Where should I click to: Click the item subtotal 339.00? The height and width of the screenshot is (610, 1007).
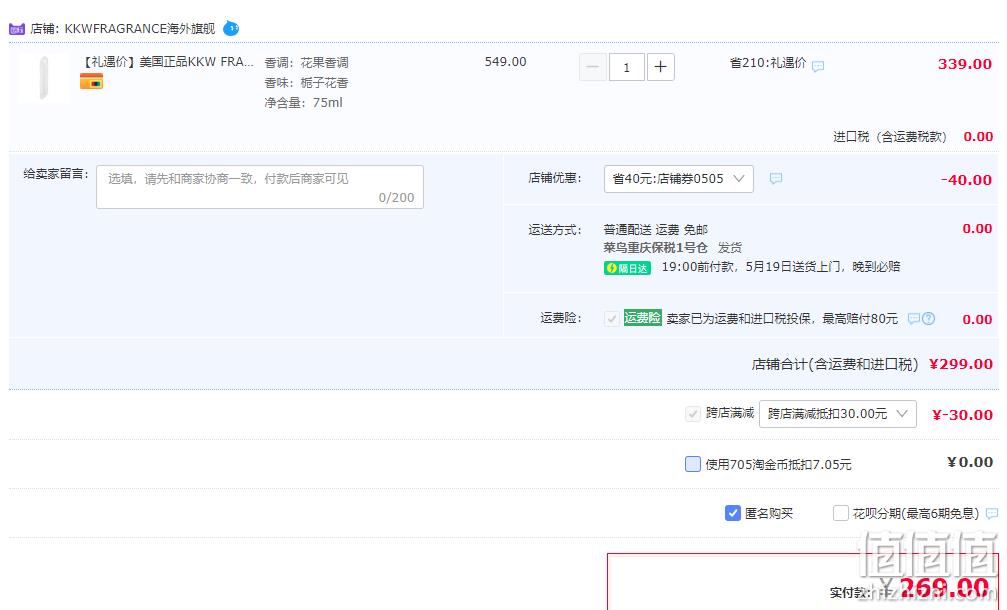click(x=965, y=64)
